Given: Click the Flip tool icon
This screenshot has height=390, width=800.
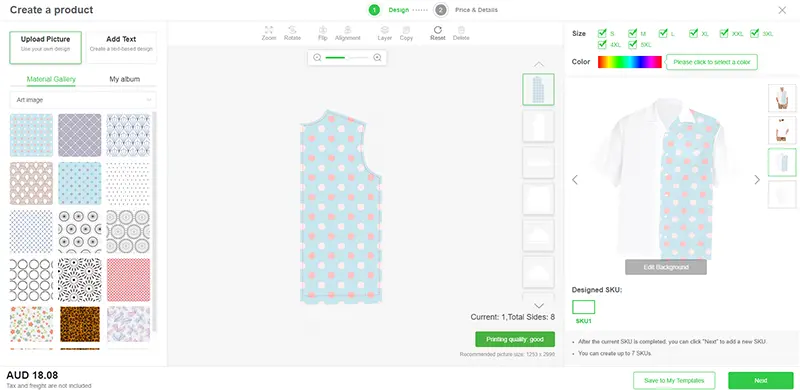Looking at the screenshot, I should click(x=322, y=30).
